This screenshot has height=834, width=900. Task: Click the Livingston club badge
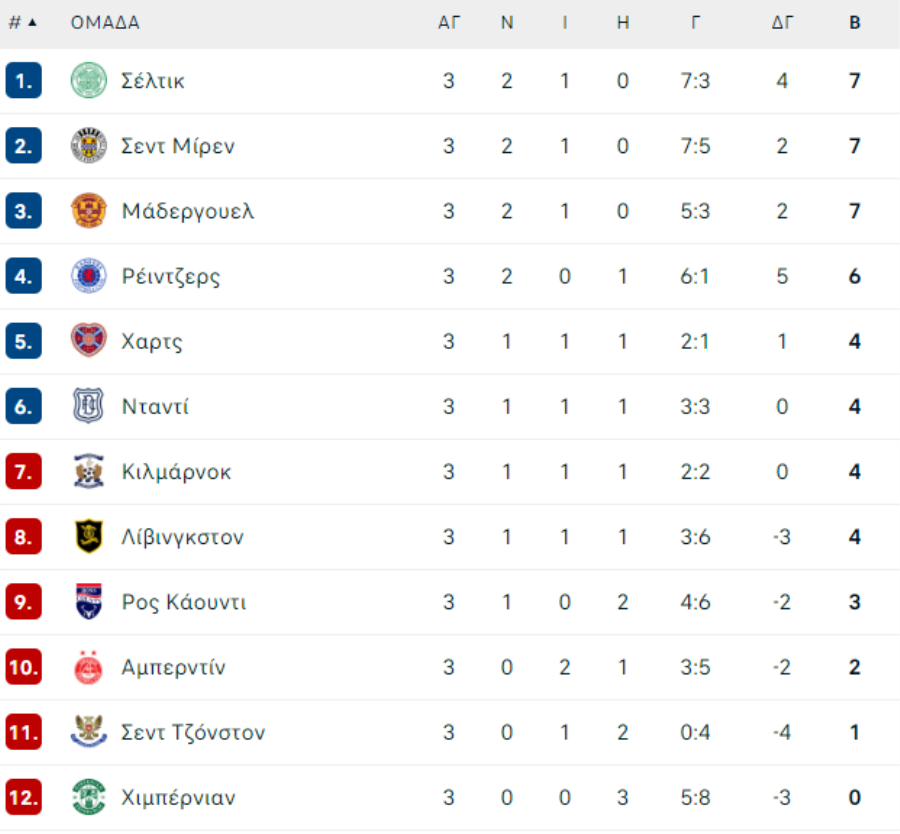point(88,537)
